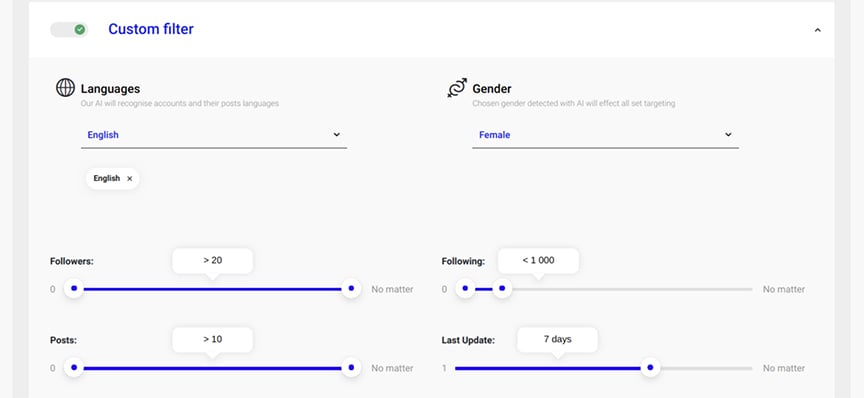
Task: Click the unfilled Following slider track
Action: pyautogui.click(x=632, y=289)
